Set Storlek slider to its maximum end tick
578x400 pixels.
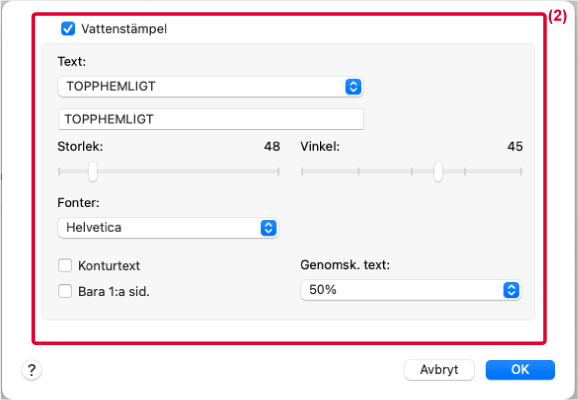pos(278,171)
